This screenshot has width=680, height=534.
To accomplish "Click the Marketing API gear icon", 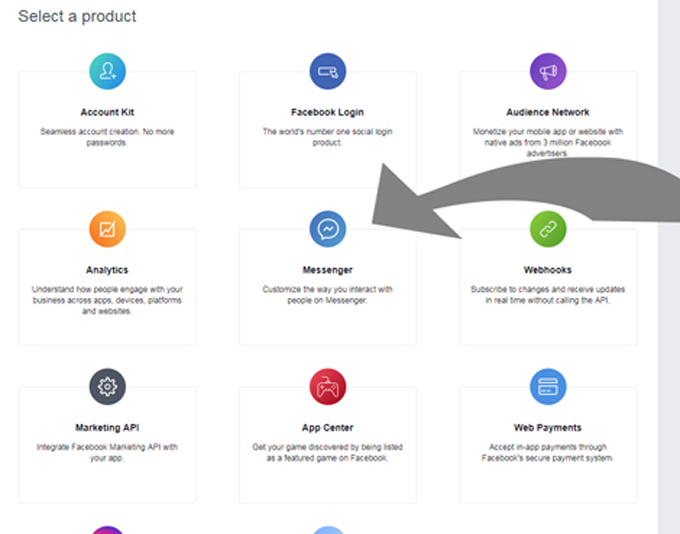I will (107, 386).
